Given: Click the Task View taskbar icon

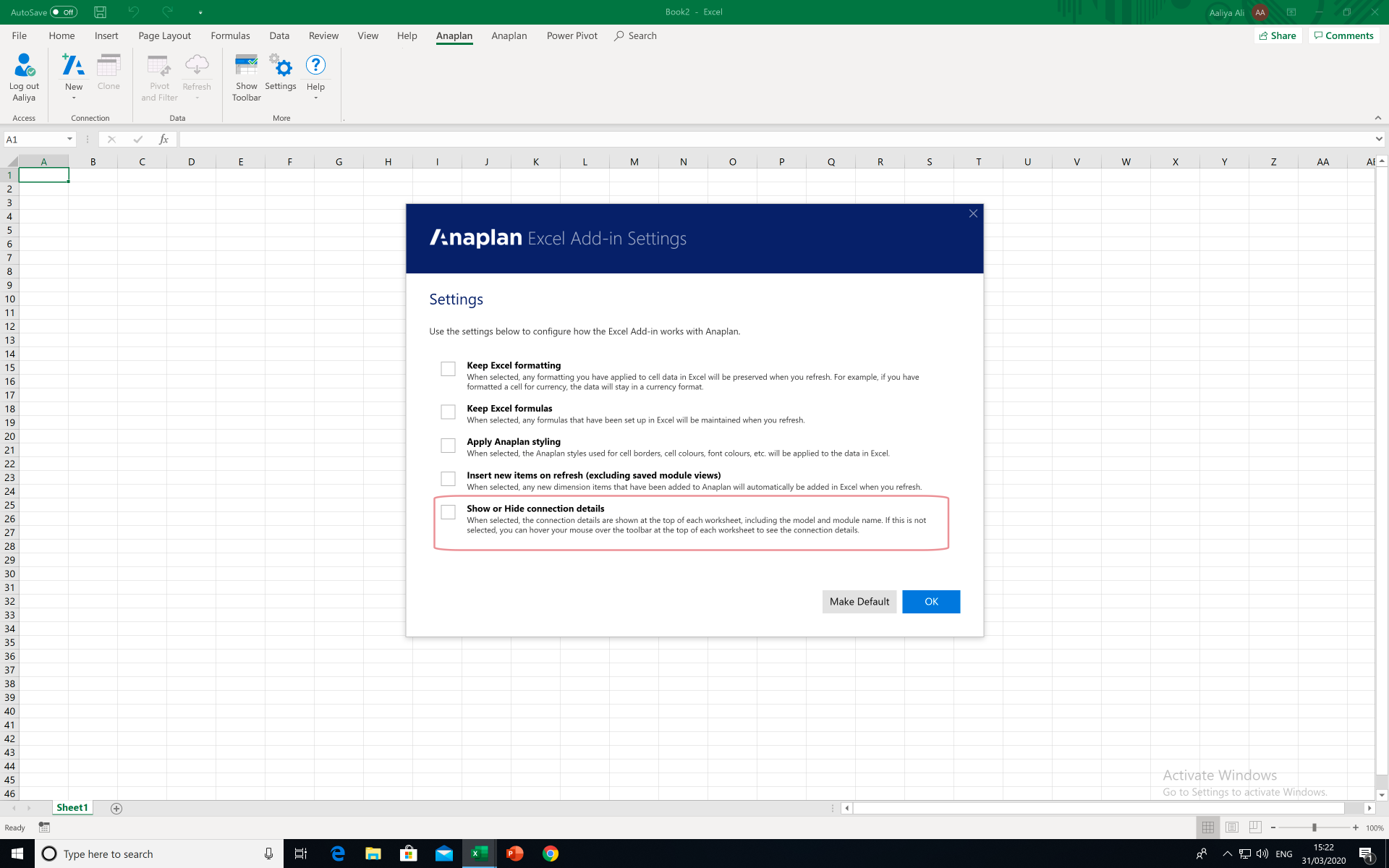Looking at the screenshot, I should pyautogui.click(x=301, y=854).
